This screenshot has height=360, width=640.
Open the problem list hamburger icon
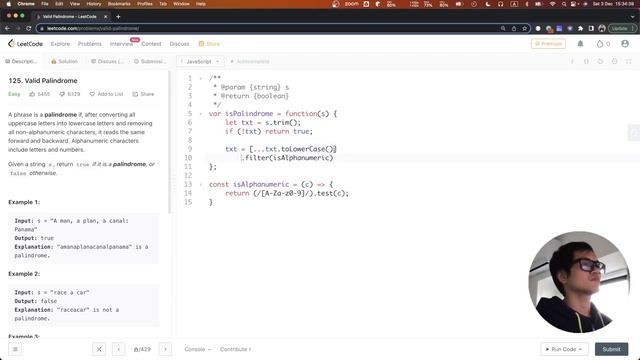pyautogui.click(x=15, y=349)
